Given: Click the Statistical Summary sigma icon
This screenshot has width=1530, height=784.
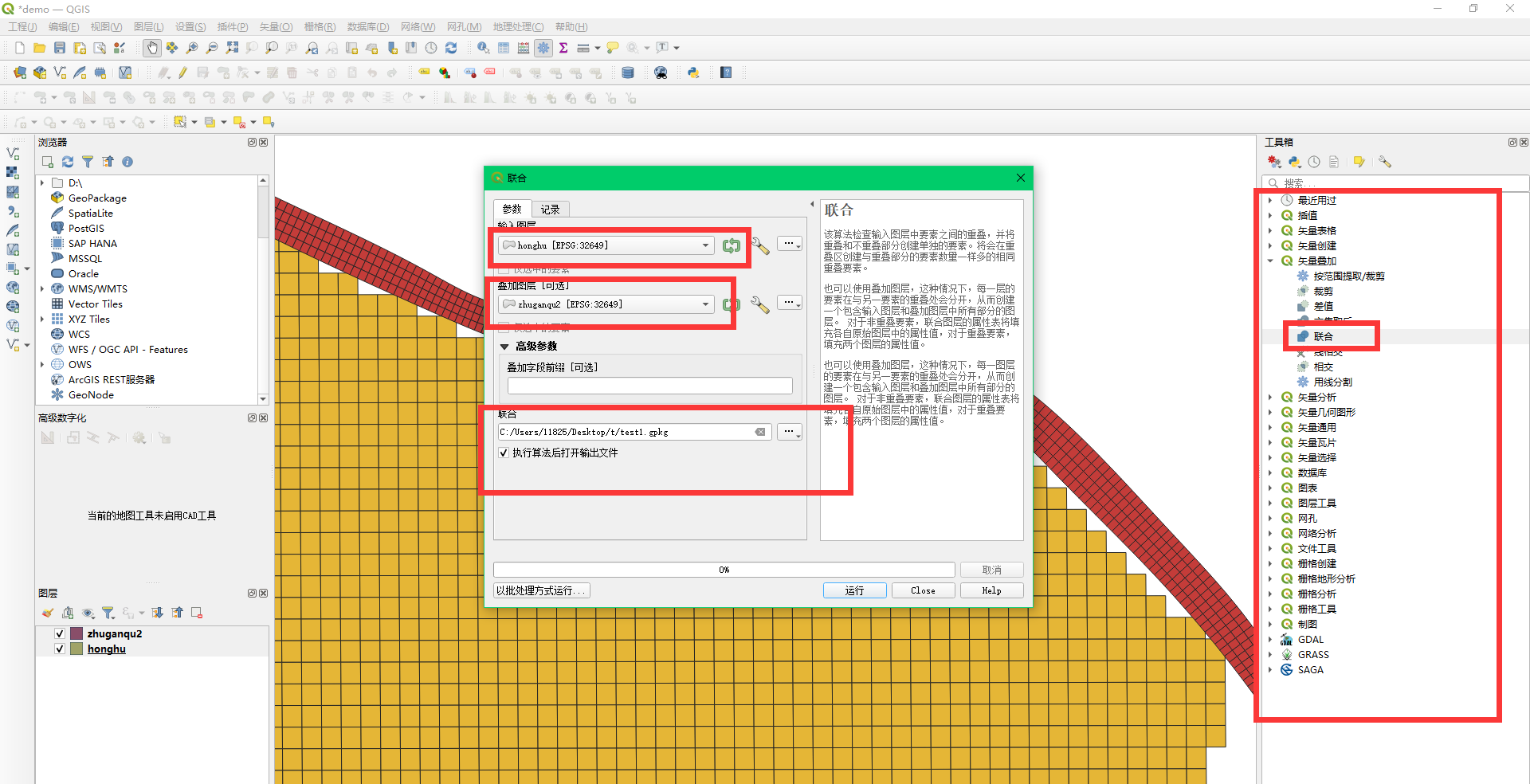Looking at the screenshot, I should [x=563, y=48].
